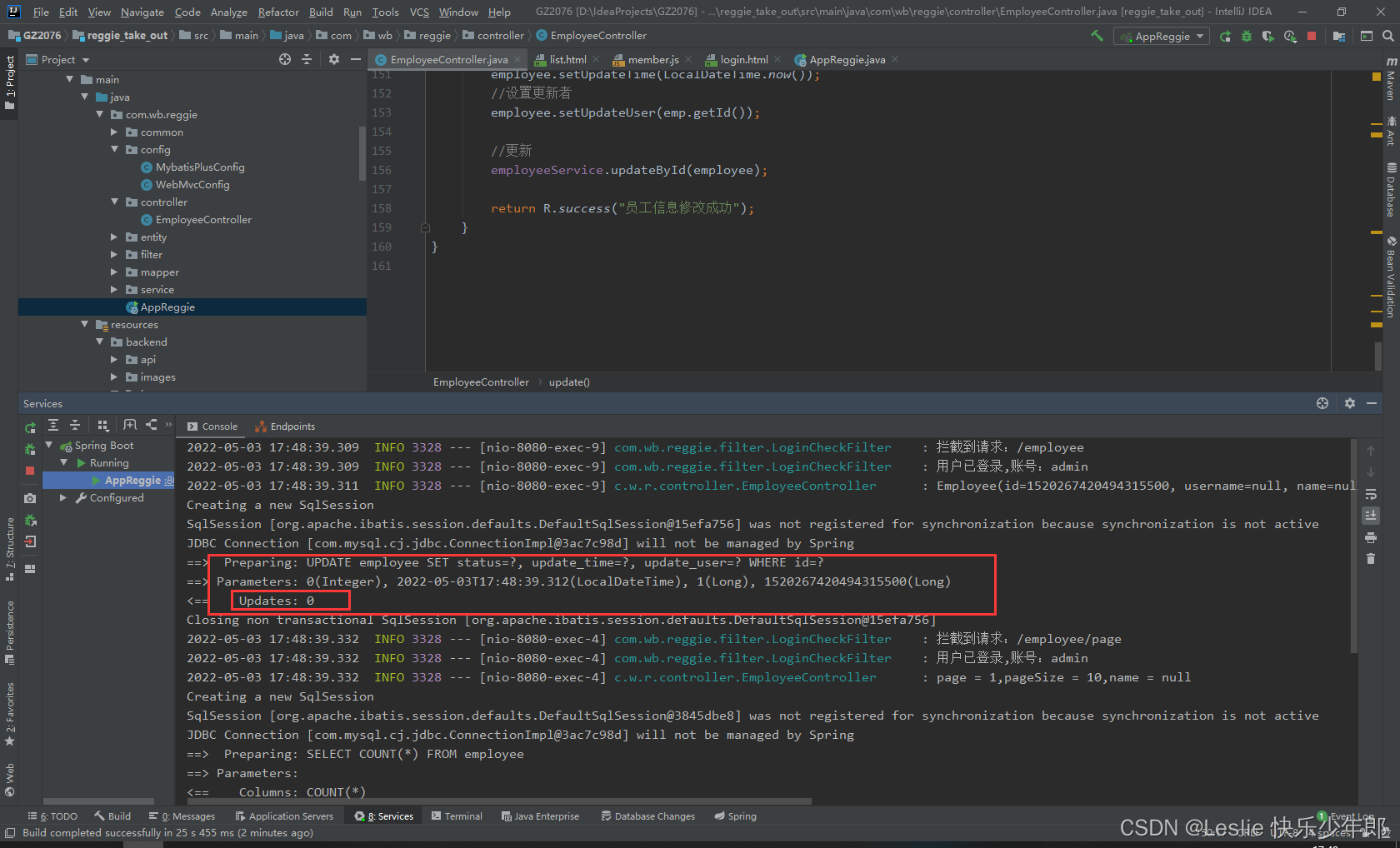Click the locate file icon in Project panel

[285, 59]
